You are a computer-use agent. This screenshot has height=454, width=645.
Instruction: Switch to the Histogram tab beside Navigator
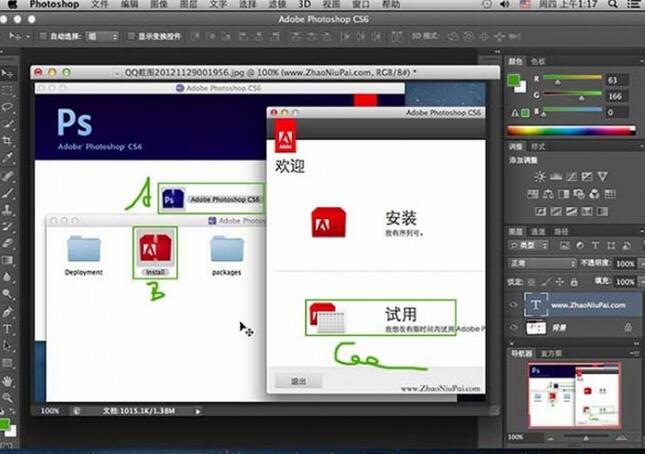[551, 353]
